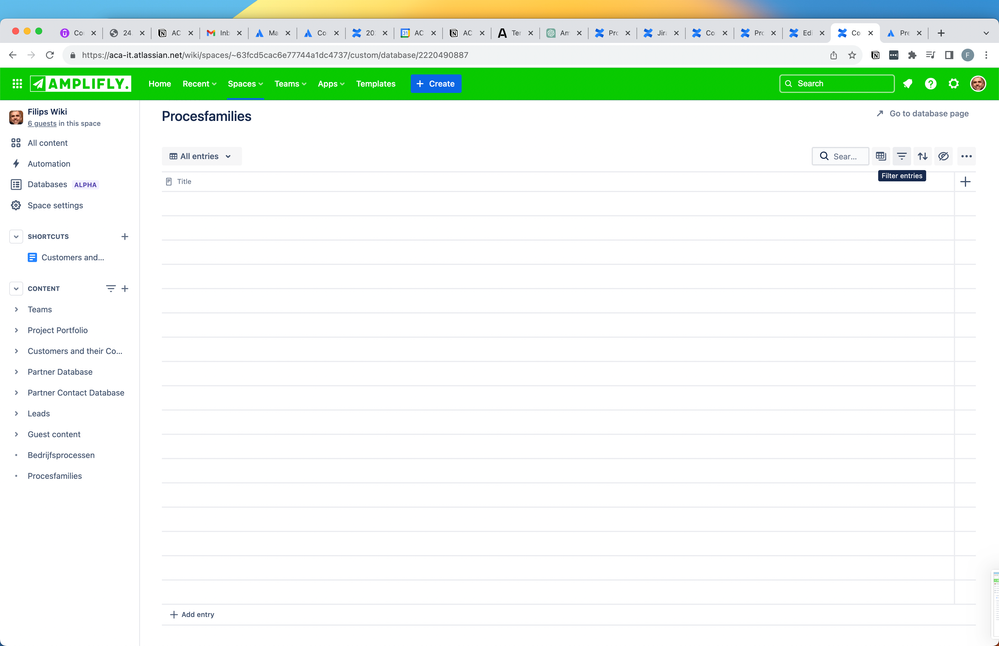Click the blue Create button
999x646 pixels.
[436, 83]
